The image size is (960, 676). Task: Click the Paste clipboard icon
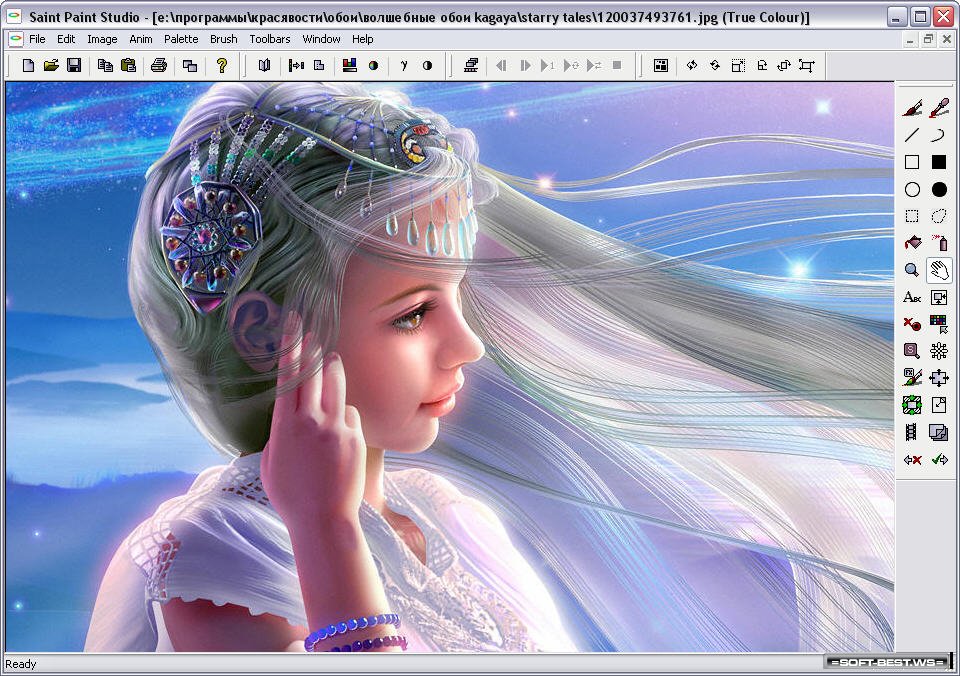(128, 66)
